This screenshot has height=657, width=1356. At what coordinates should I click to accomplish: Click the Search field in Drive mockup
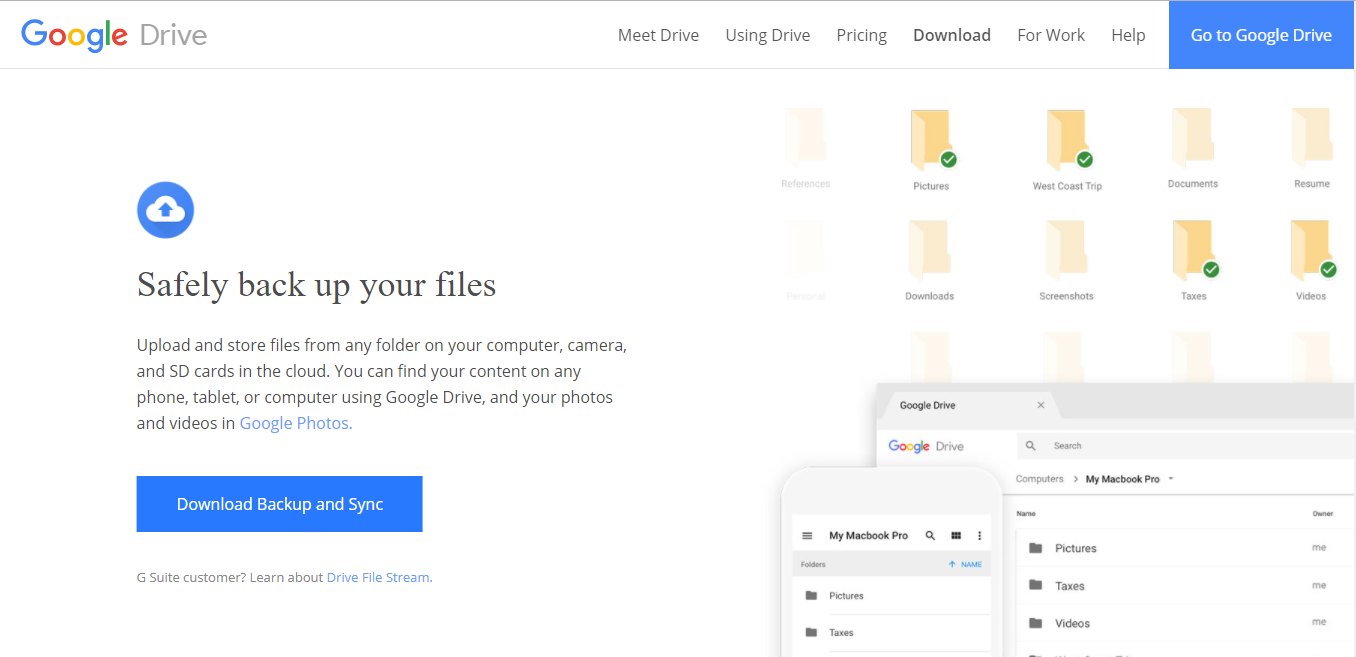(1185, 446)
